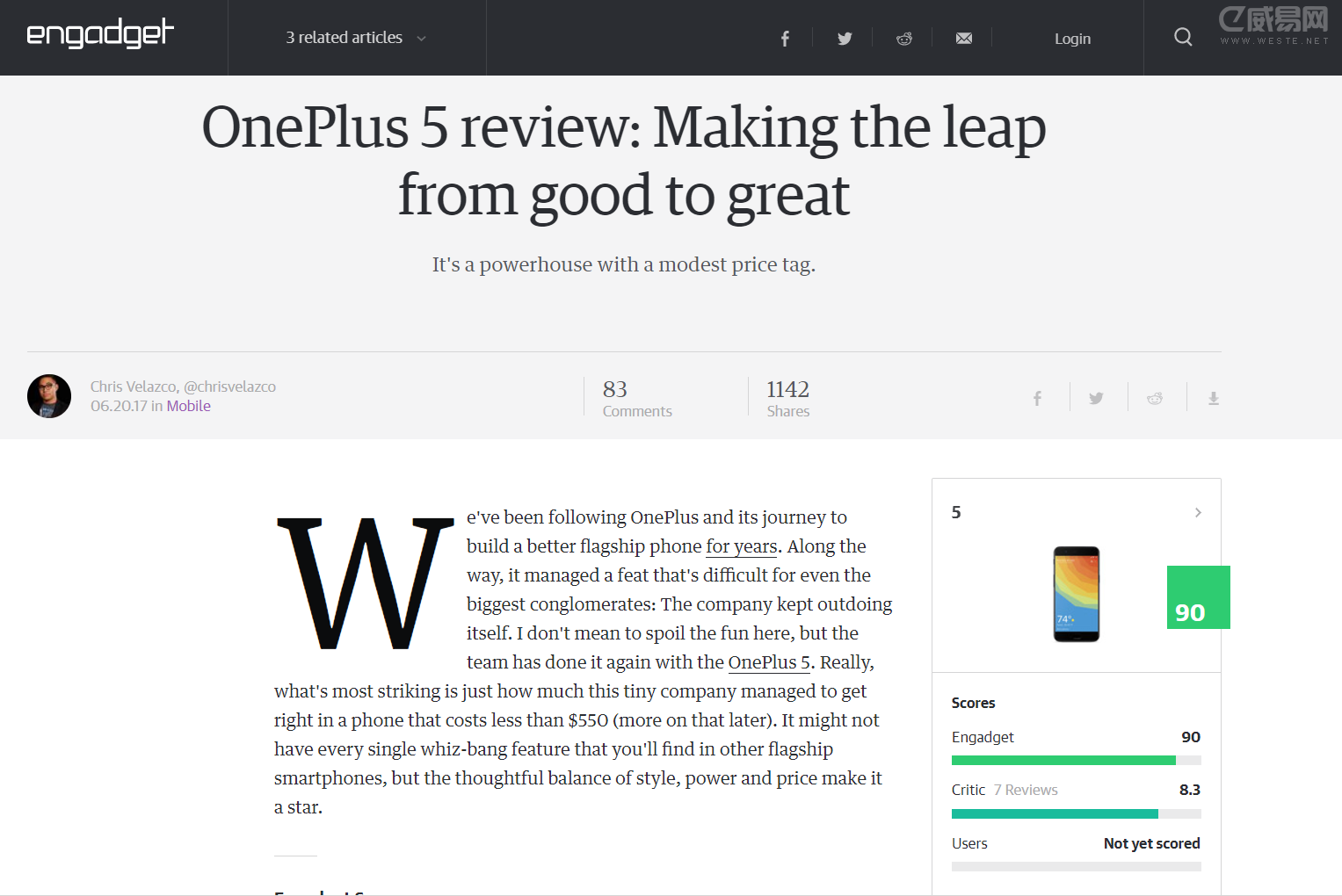
Task: Open the OnePlus 5 link in article text
Action: click(769, 662)
